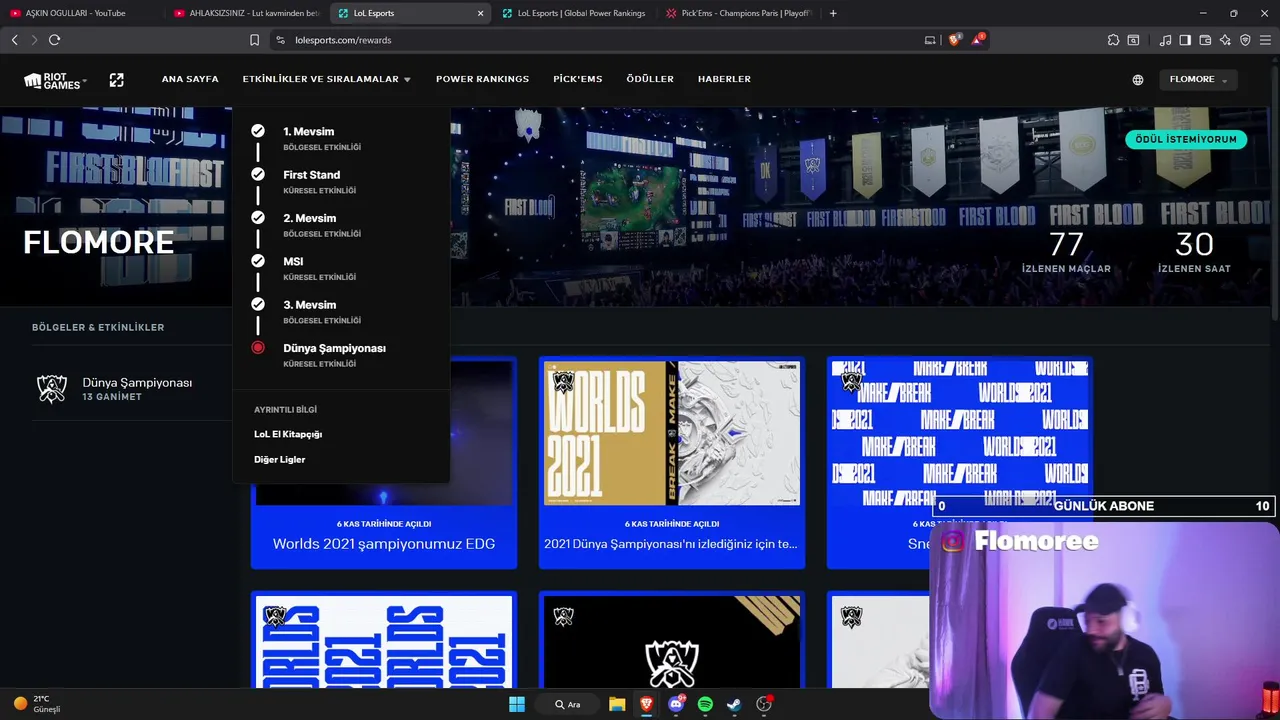Screen dimensions: 1280x720
Task: Open the Brave VPN shield icon
Action: 1245,40
